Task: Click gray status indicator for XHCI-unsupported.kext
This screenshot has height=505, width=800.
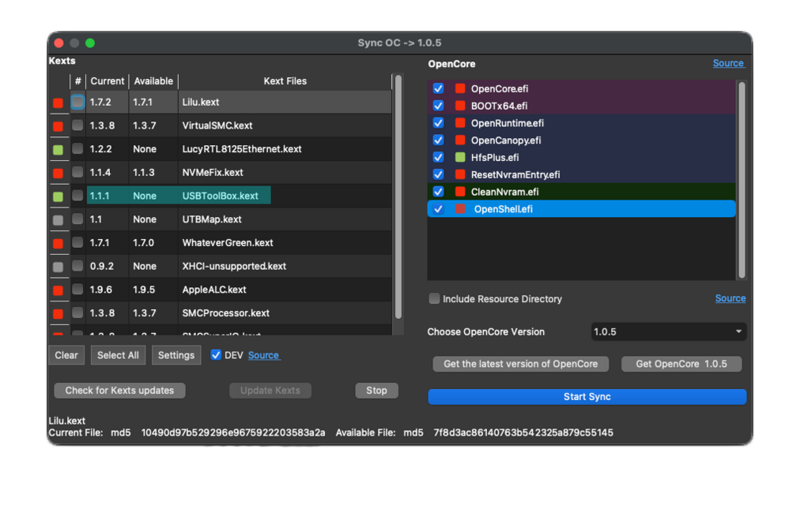Action: click(58, 267)
